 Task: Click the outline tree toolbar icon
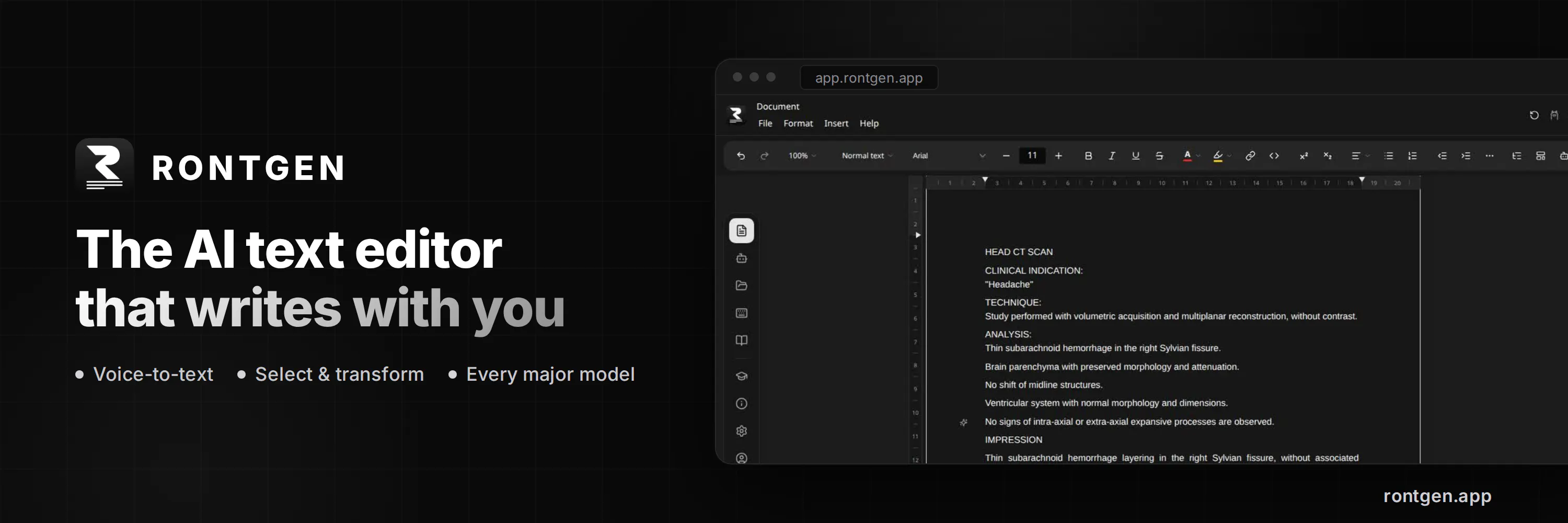pyautogui.click(x=1517, y=156)
